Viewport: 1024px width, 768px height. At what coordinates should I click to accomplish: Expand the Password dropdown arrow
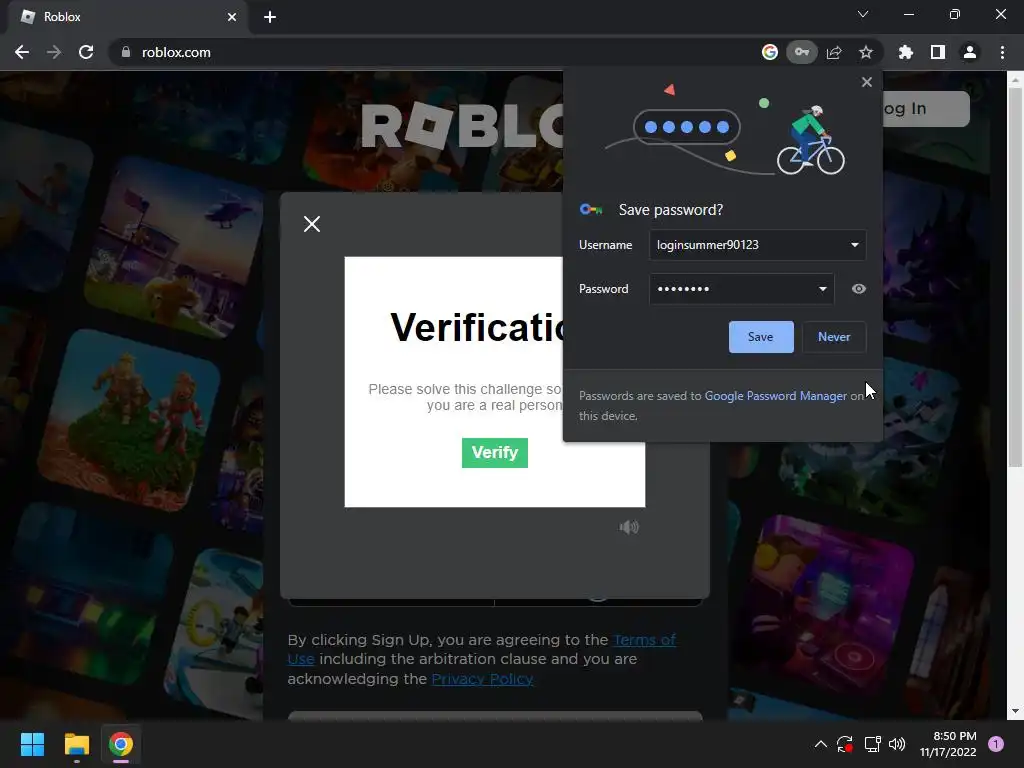tap(822, 289)
